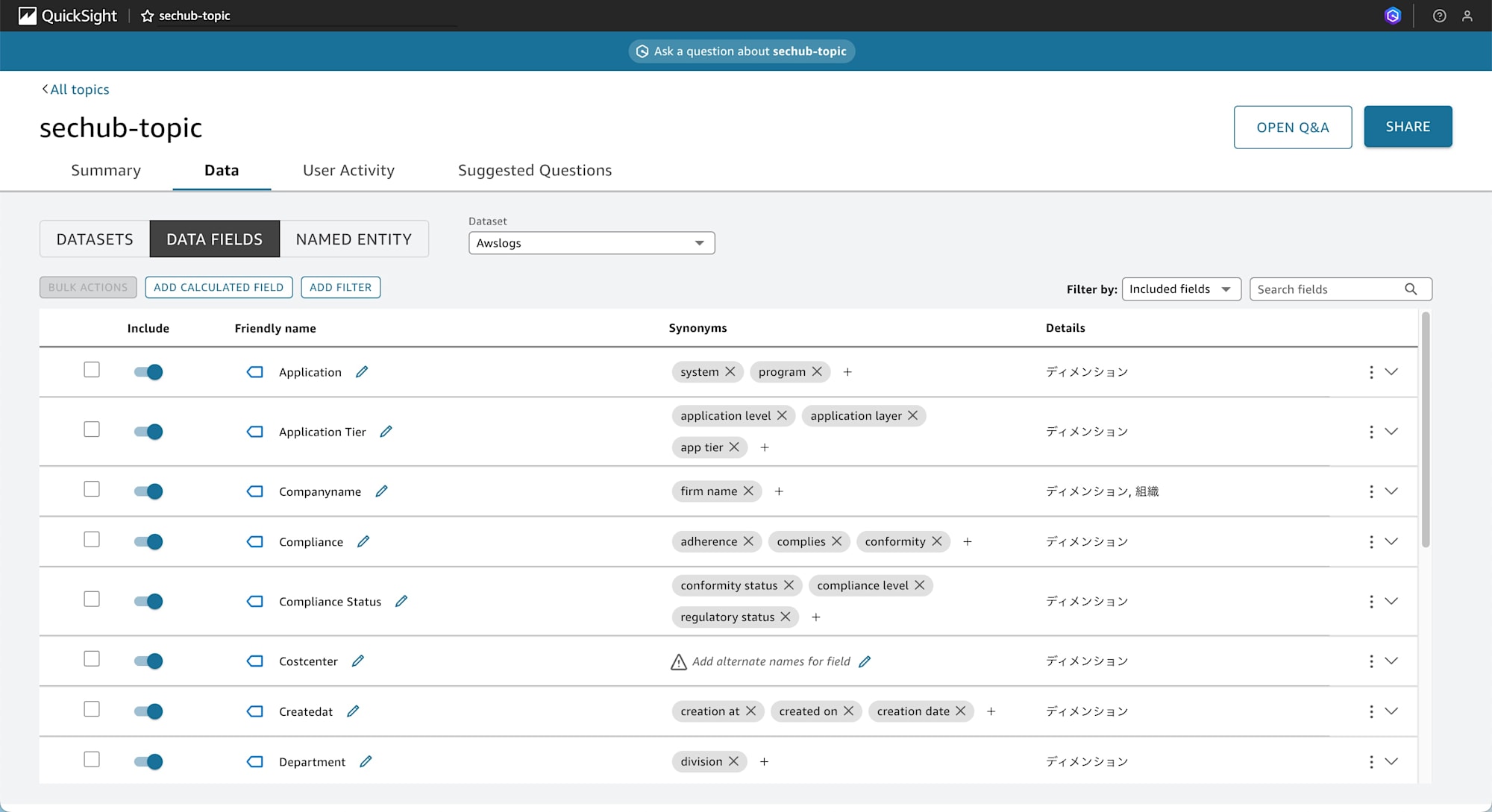Remove the 'conformity' synonym
The height and width of the screenshot is (812, 1492).
tap(937, 541)
